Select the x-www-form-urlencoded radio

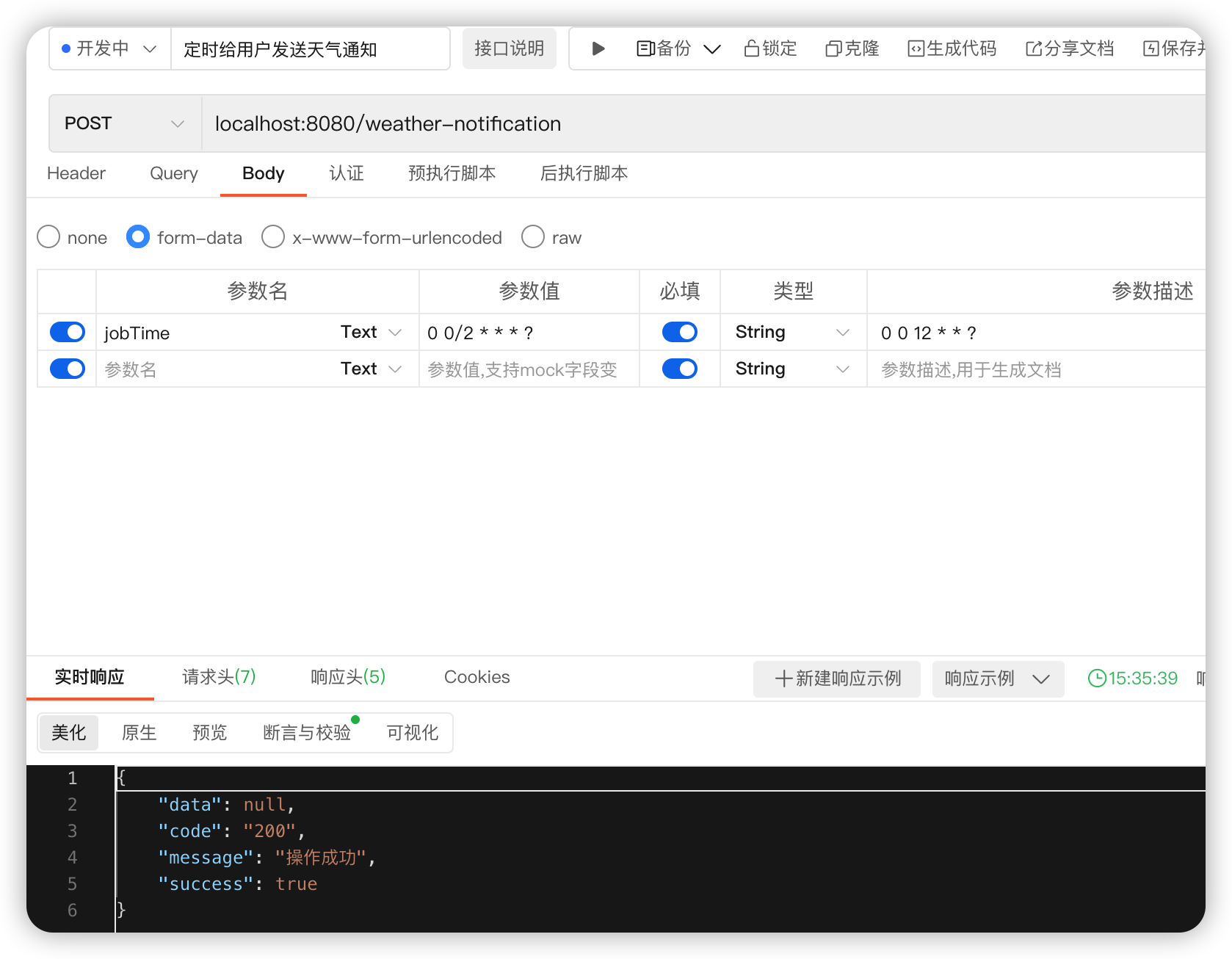coord(273,236)
